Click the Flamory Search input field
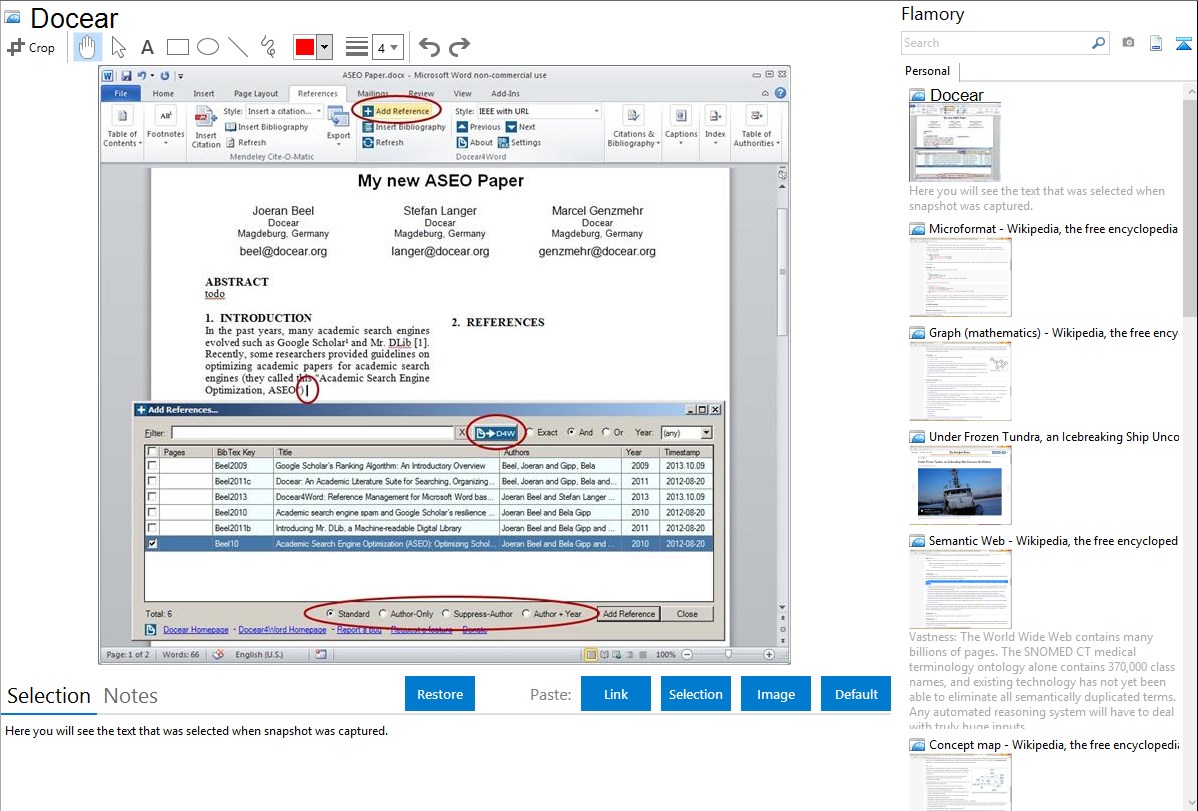Viewport: 1198px width, 811px height. (996, 43)
